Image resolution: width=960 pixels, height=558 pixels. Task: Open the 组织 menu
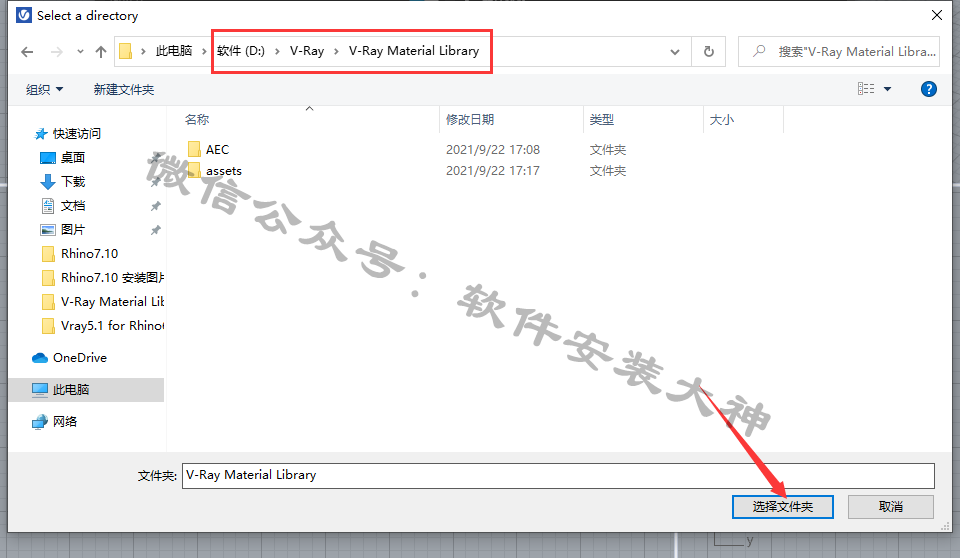44,89
